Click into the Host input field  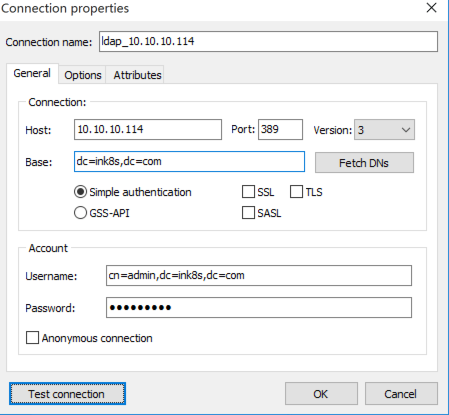click(x=148, y=130)
